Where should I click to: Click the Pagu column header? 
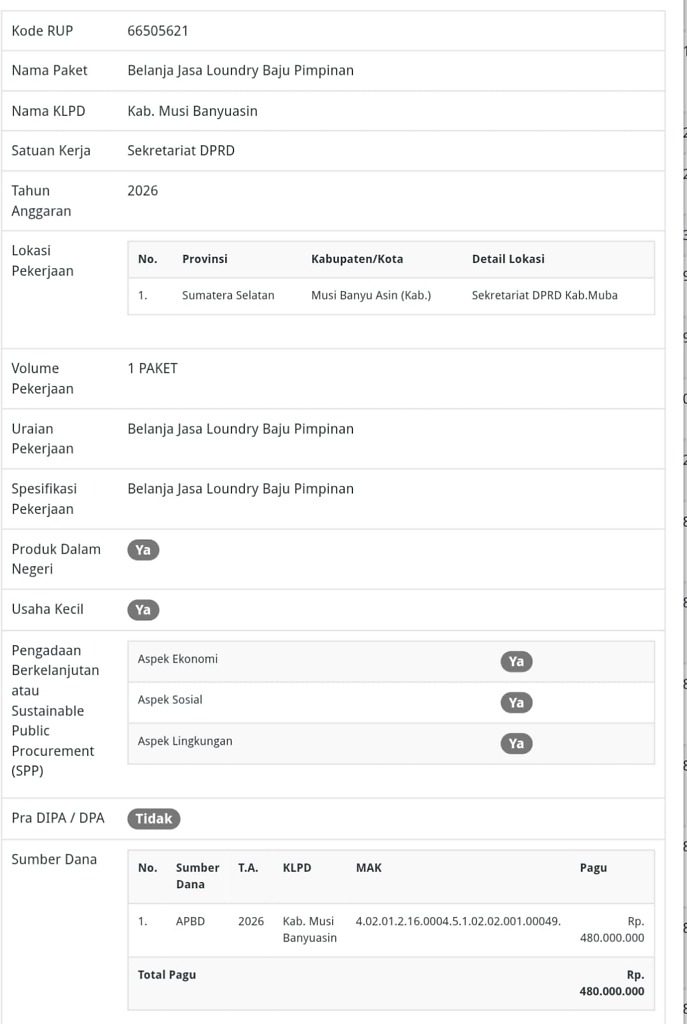[593, 868]
